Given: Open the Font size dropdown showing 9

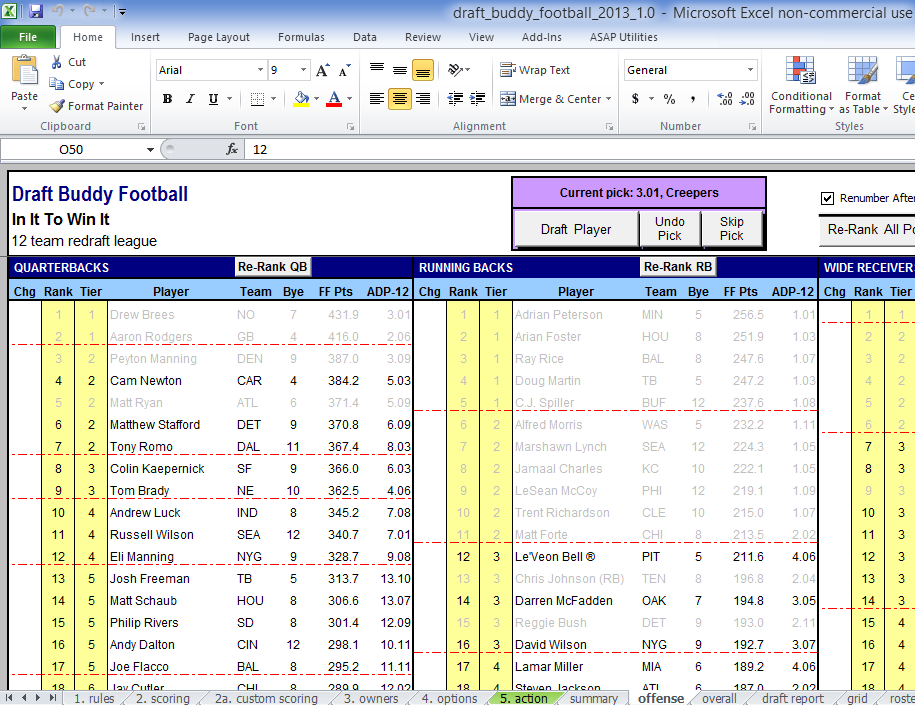Looking at the screenshot, I should tap(303, 70).
